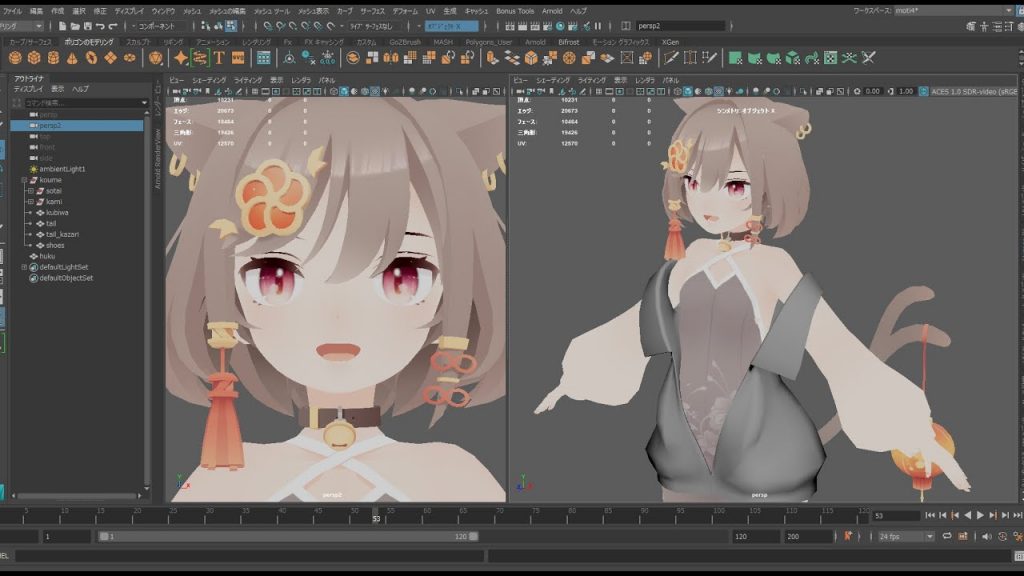Toggle the auto keyframe button
Image resolution: width=1024 pixels, height=576 pixels.
[848, 537]
